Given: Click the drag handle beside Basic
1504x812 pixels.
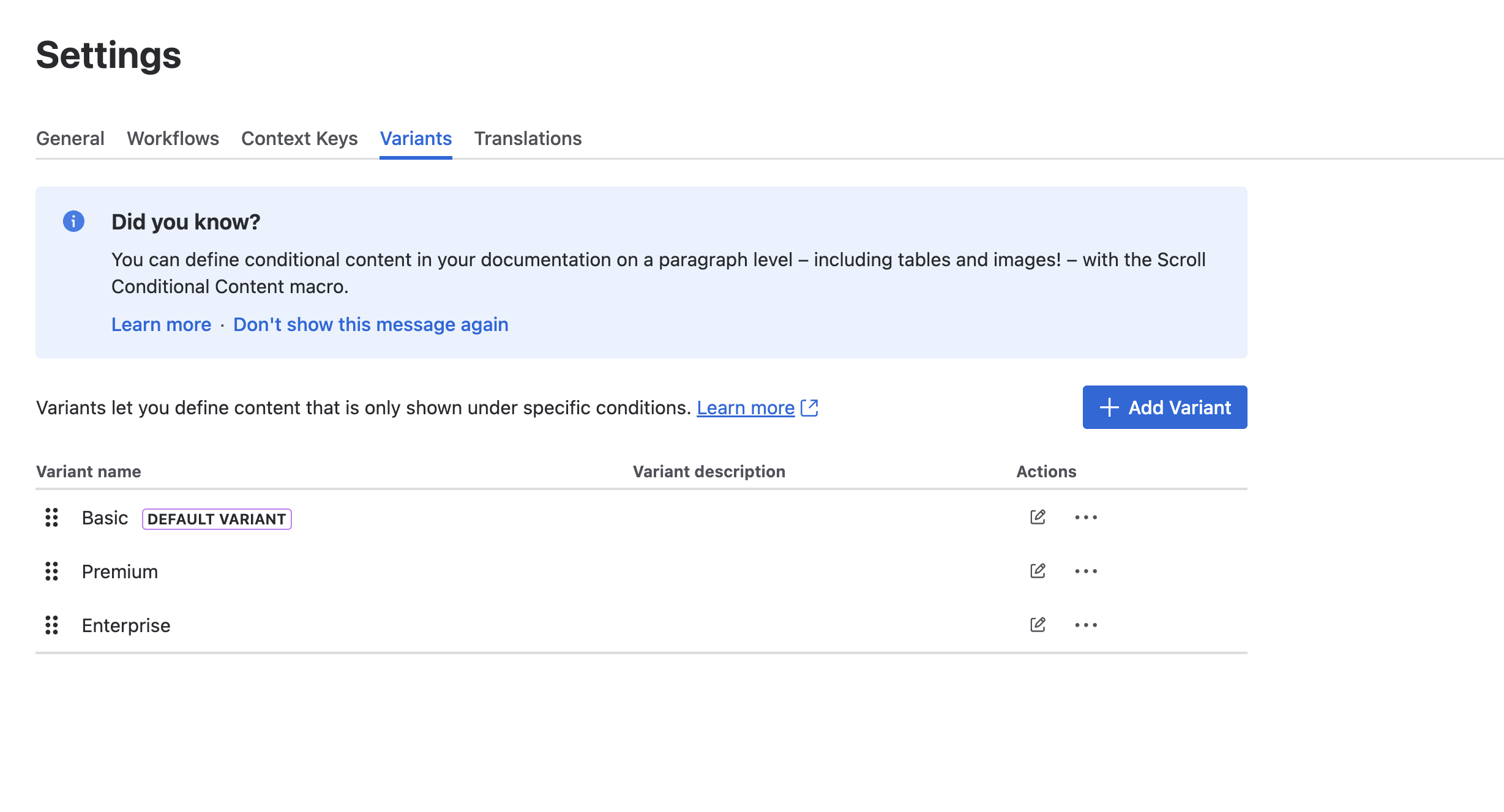Looking at the screenshot, I should [x=51, y=518].
